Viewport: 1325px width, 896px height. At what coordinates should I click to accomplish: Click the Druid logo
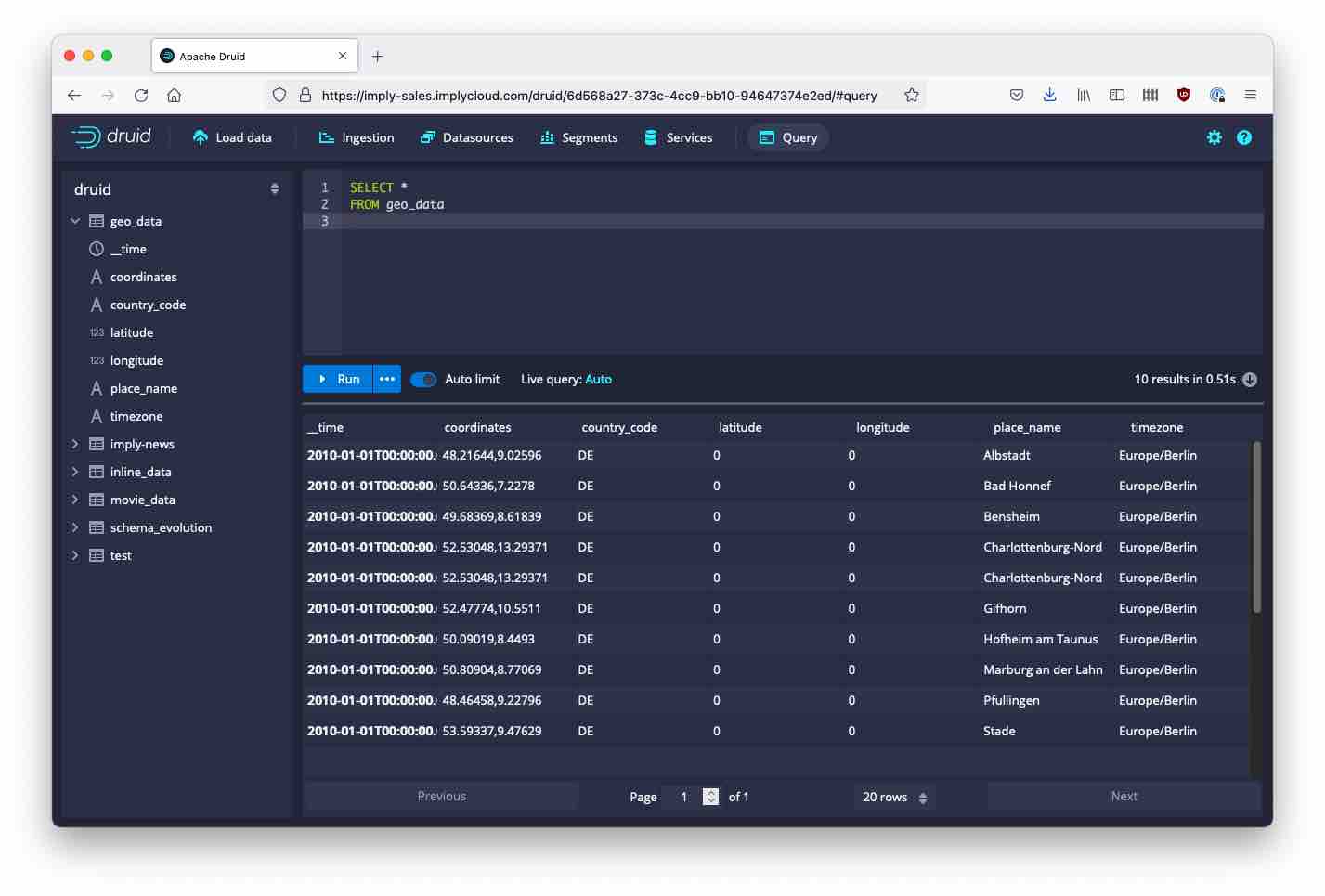coord(111,137)
